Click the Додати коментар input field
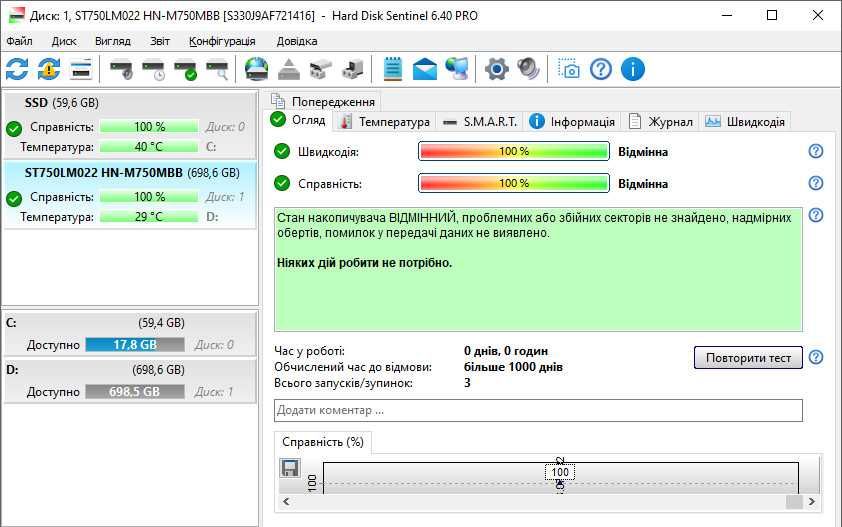Image resolution: width=842 pixels, height=527 pixels. (x=538, y=410)
